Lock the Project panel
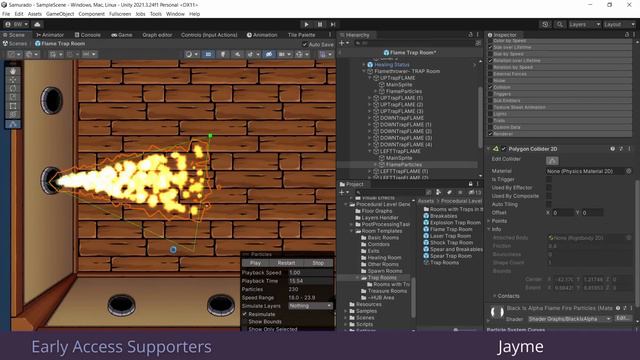Viewport: 640px width, 360px height. (470, 184)
